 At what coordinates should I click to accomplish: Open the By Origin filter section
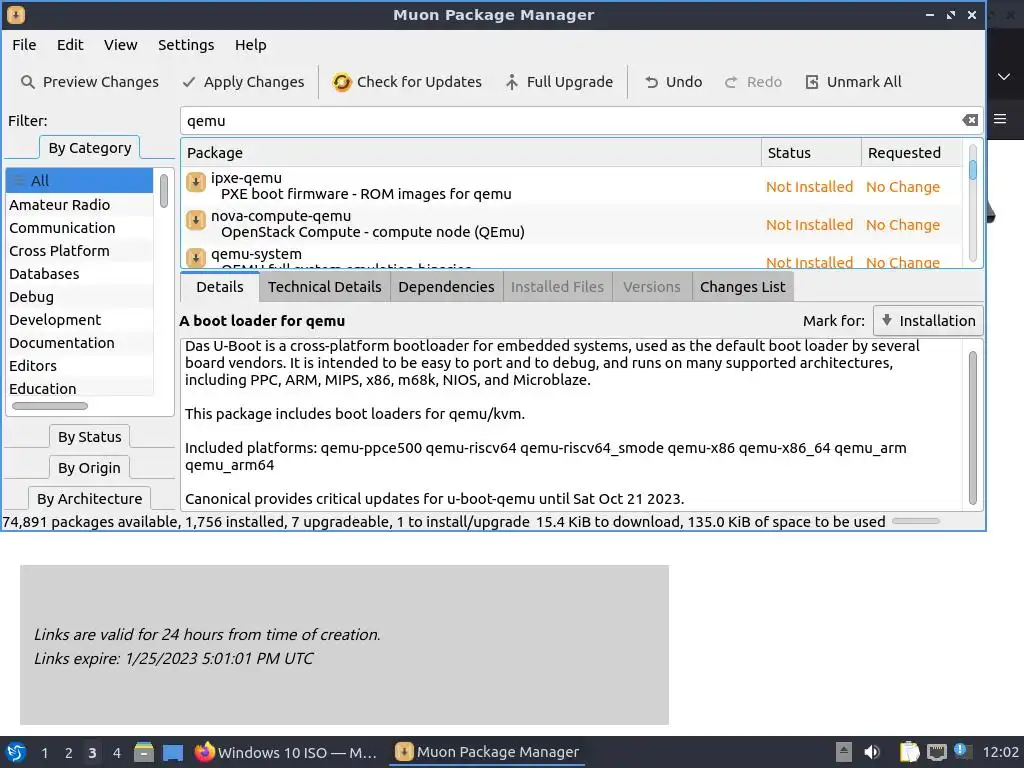[x=89, y=468]
